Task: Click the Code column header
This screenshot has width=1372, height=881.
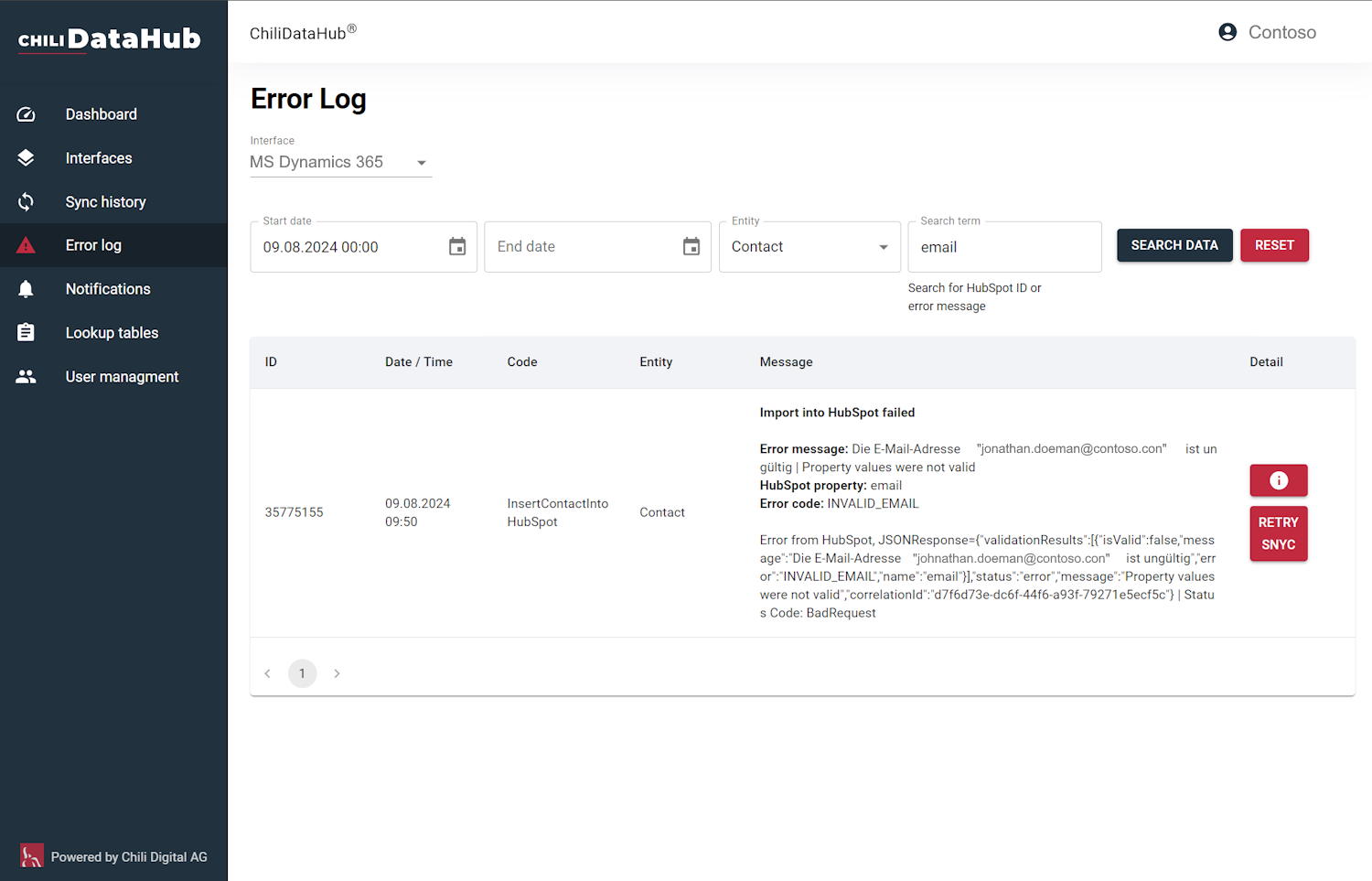Action: [522, 362]
